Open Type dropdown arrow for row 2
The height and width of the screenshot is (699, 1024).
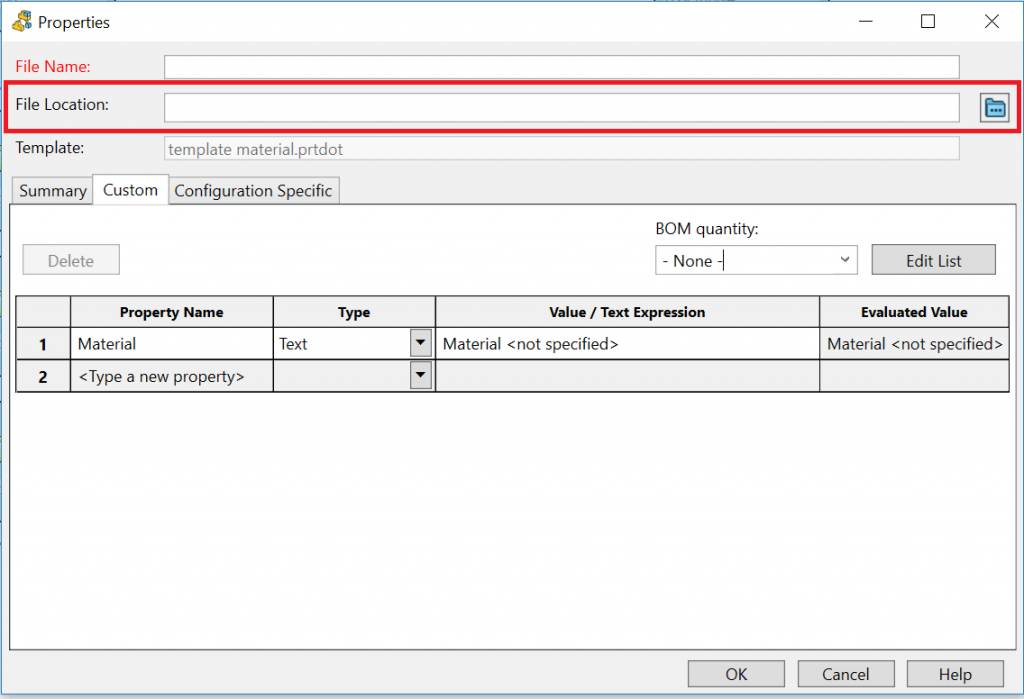tap(421, 376)
